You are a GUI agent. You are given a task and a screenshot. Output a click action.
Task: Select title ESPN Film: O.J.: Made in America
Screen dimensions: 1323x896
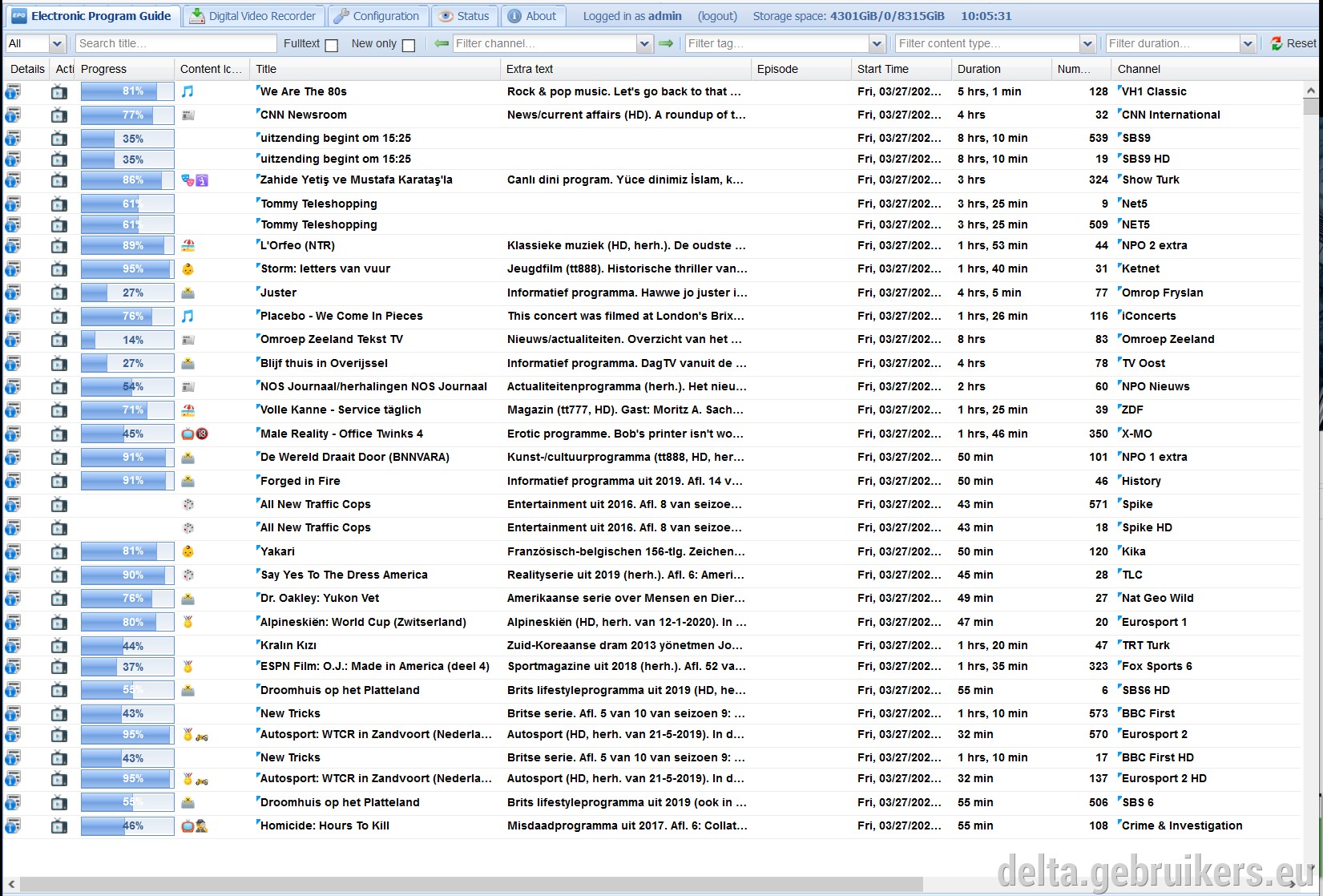point(374,667)
